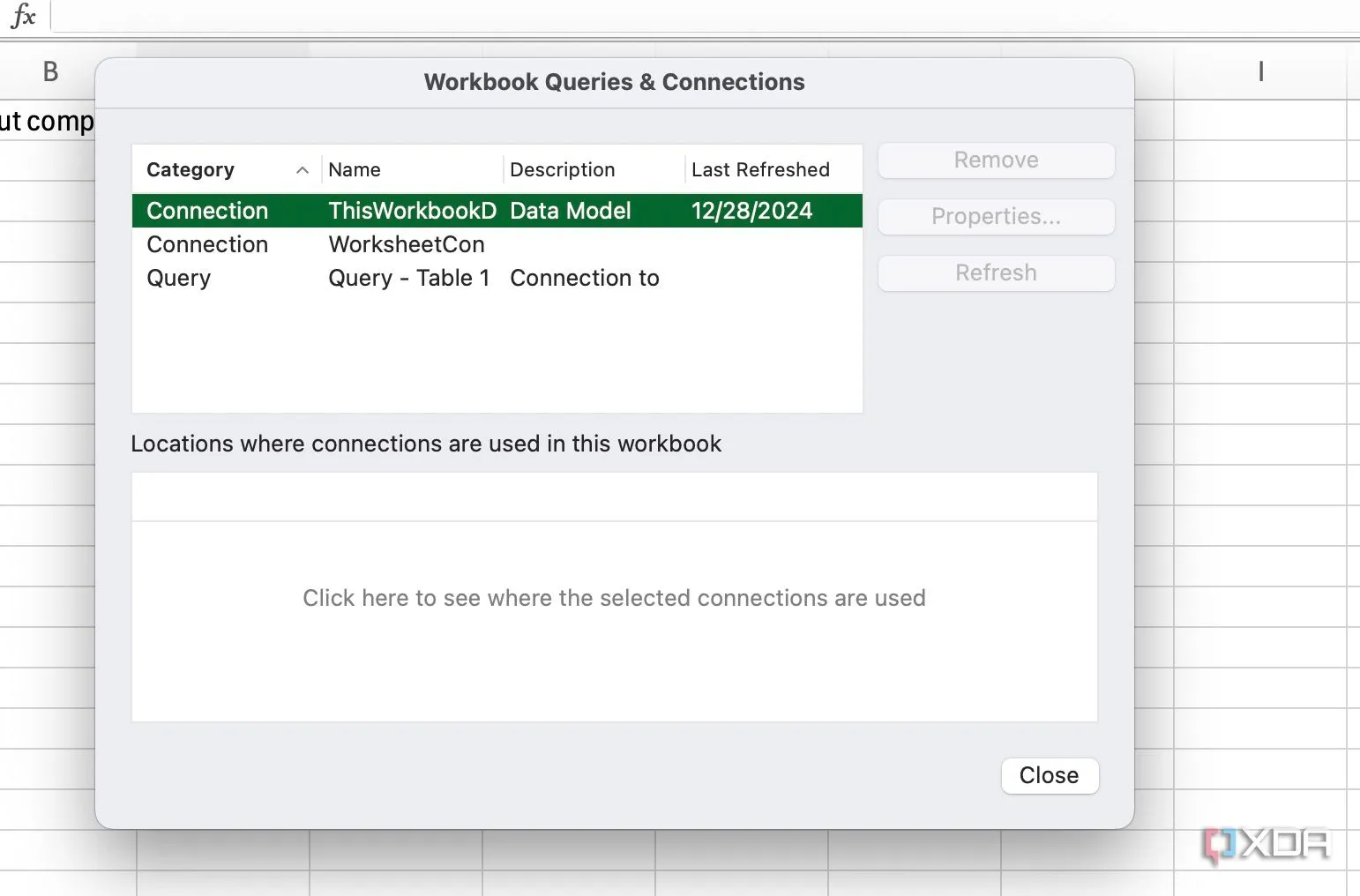The height and width of the screenshot is (896, 1360).
Task: Click here to see where connections are used
Action: (614, 598)
